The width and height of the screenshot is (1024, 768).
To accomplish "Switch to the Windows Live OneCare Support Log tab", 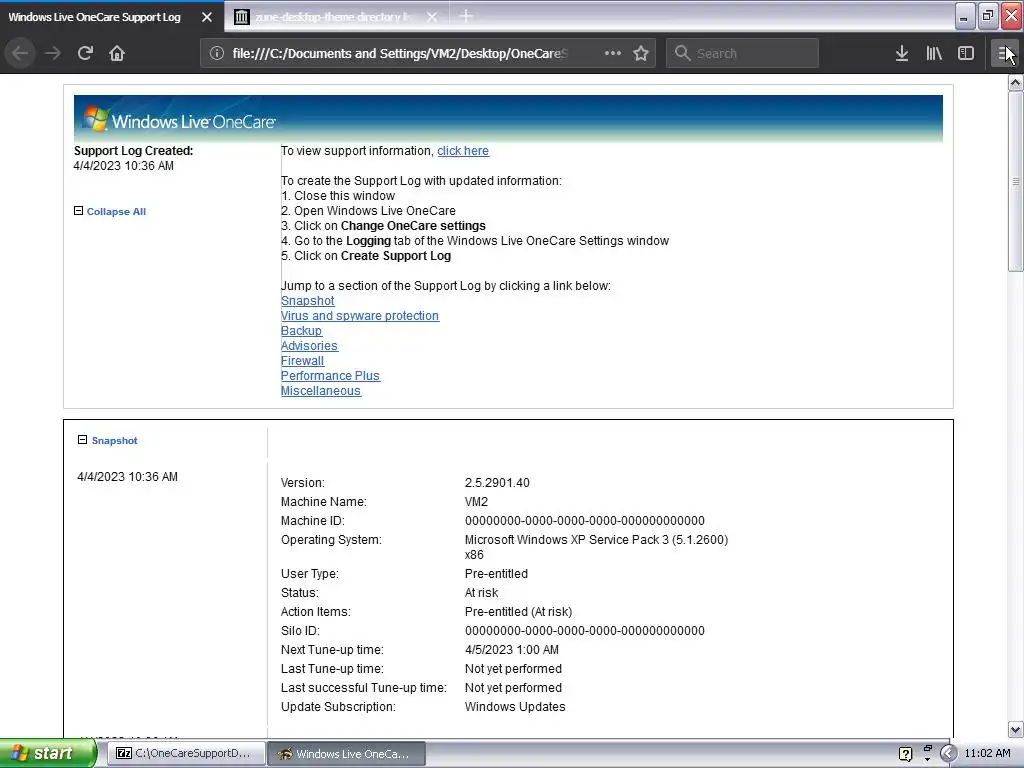I will (95, 17).
